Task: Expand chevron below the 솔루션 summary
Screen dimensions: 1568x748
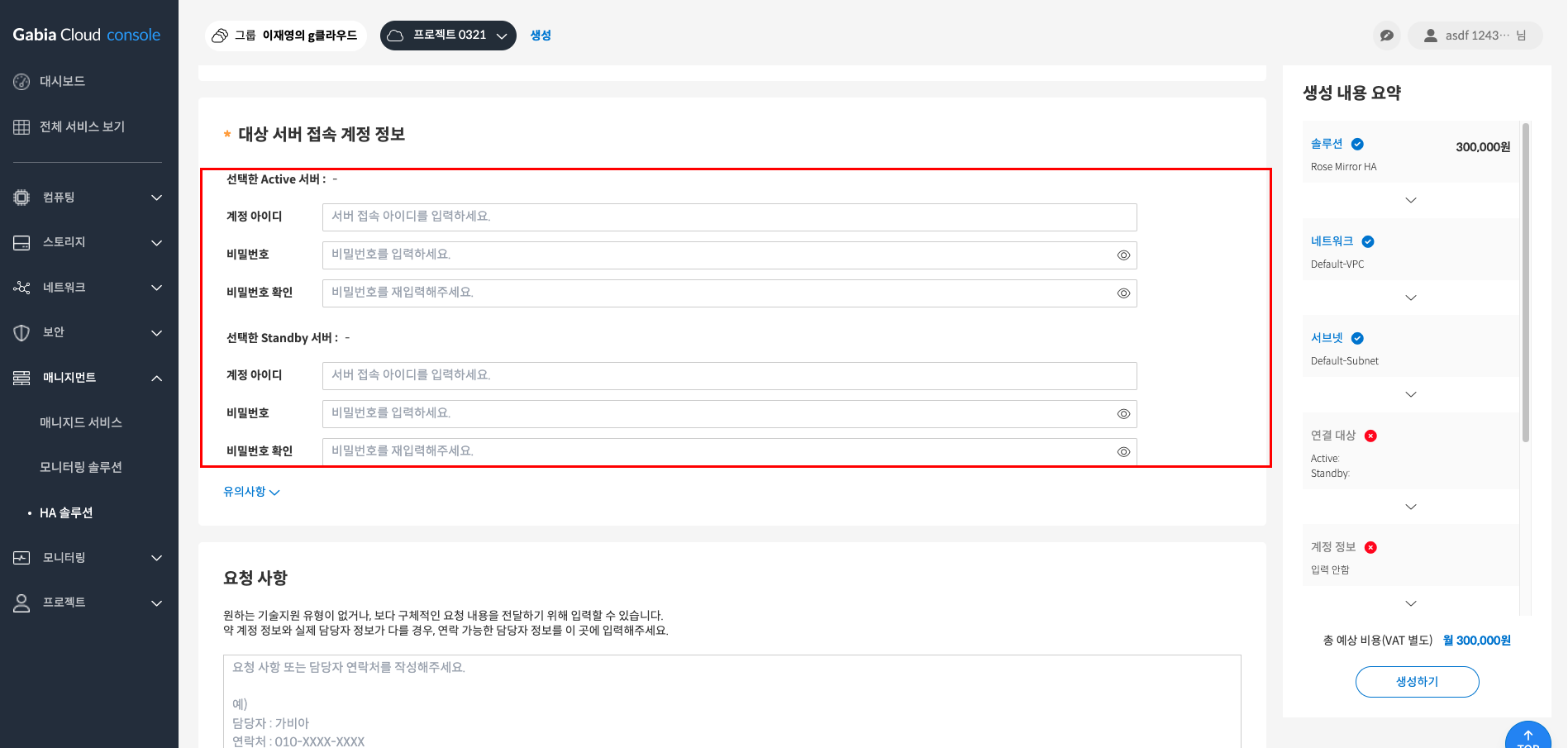Action: point(1411,200)
